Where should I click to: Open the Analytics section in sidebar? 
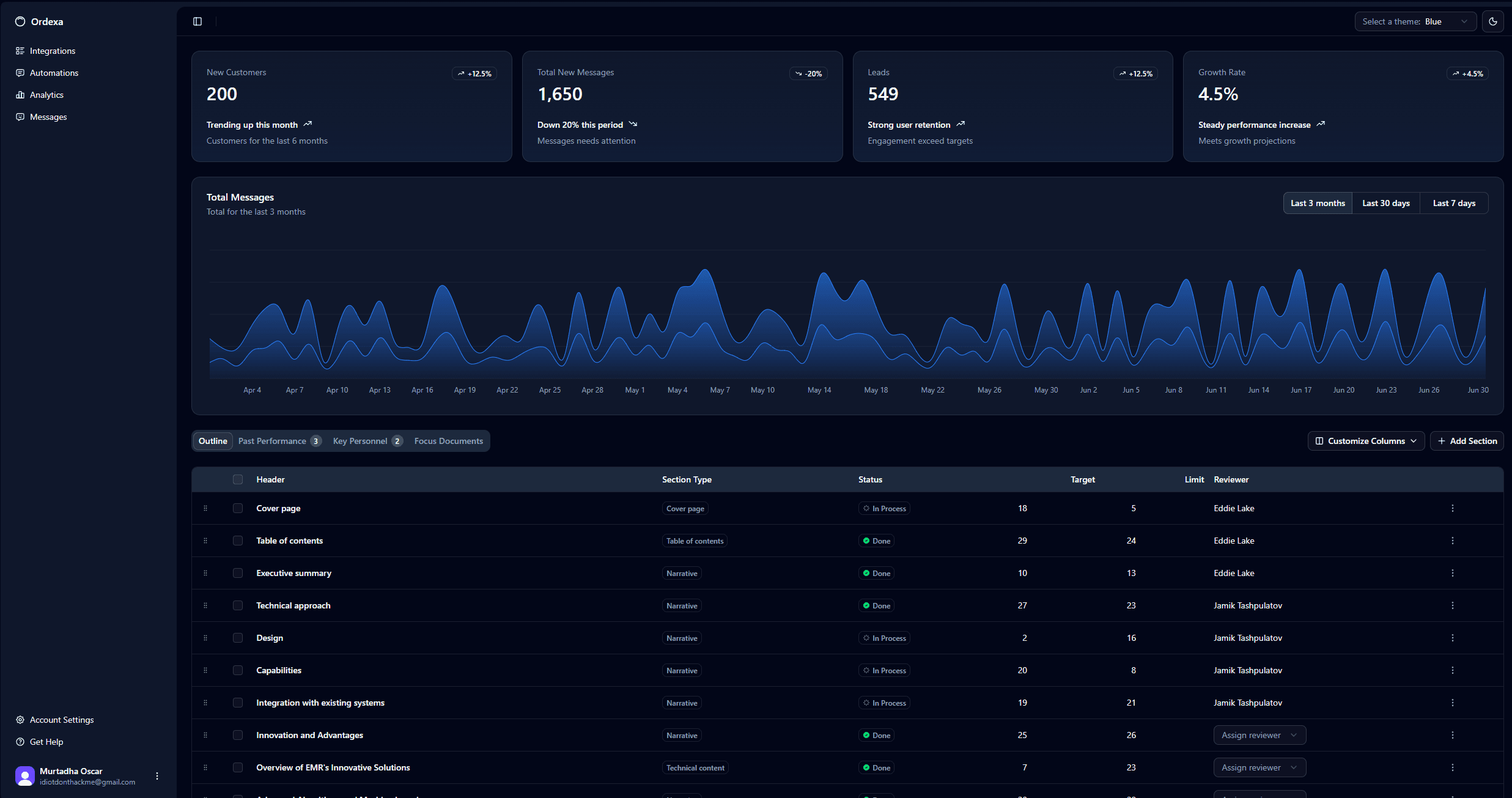coord(46,95)
